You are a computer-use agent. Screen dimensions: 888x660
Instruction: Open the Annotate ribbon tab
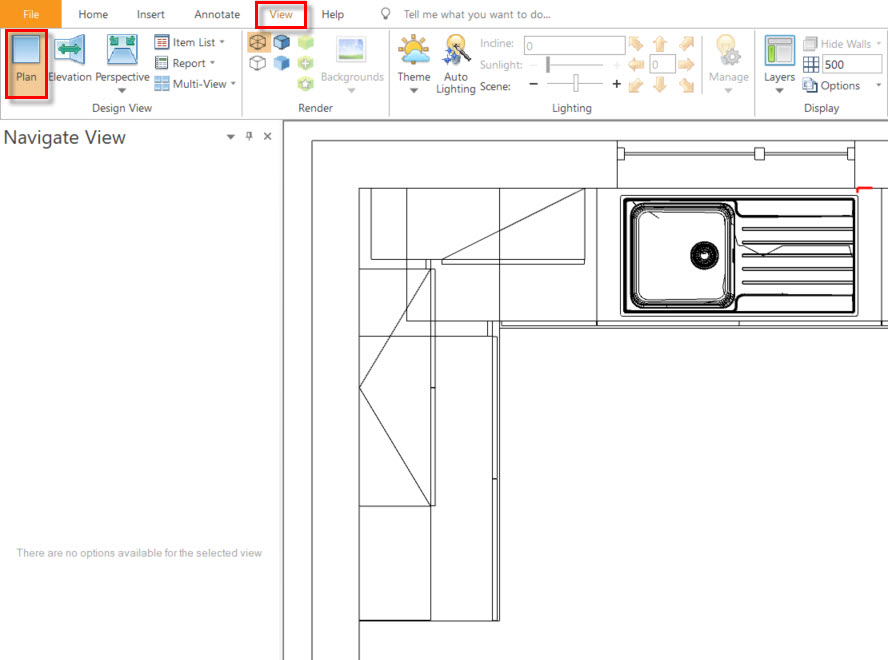tap(217, 14)
